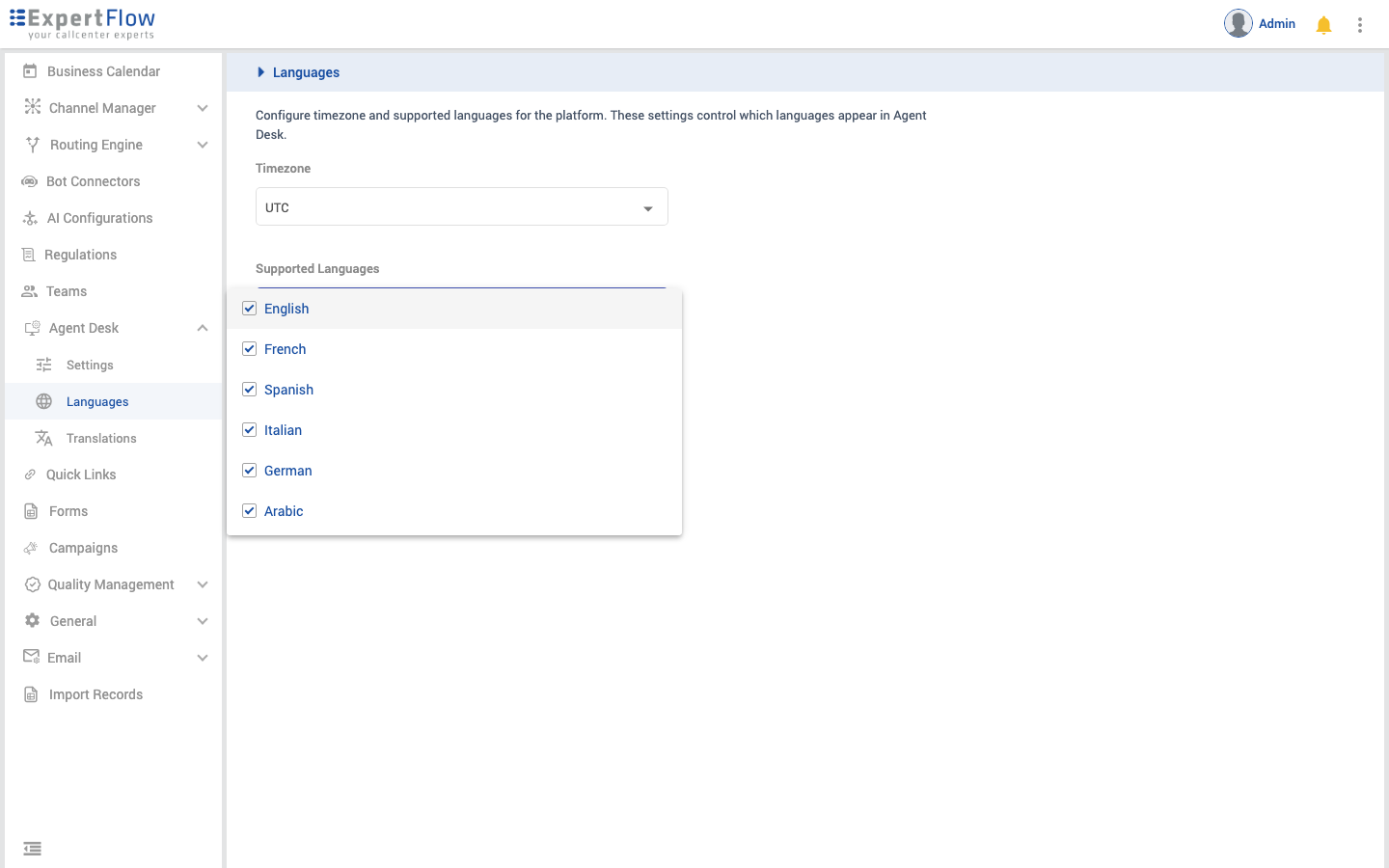
Task: Click the Business Calendar icon
Action: click(30, 71)
